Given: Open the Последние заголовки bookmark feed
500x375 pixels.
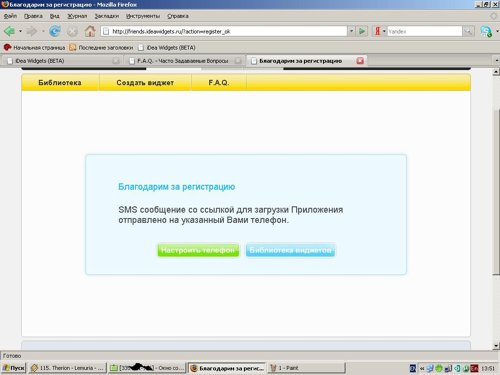Looking at the screenshot, I should (101, 48).
